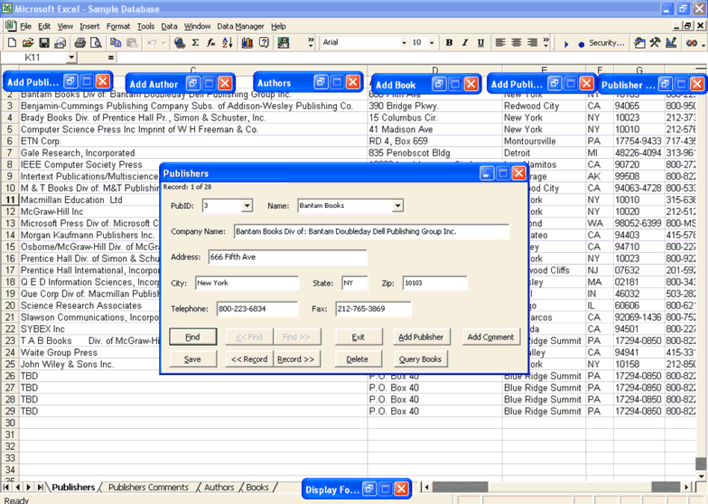The height and width of the screenshot is (504, 708).
Task: Click the Undo arrow icon
Action: pos(152,43)
